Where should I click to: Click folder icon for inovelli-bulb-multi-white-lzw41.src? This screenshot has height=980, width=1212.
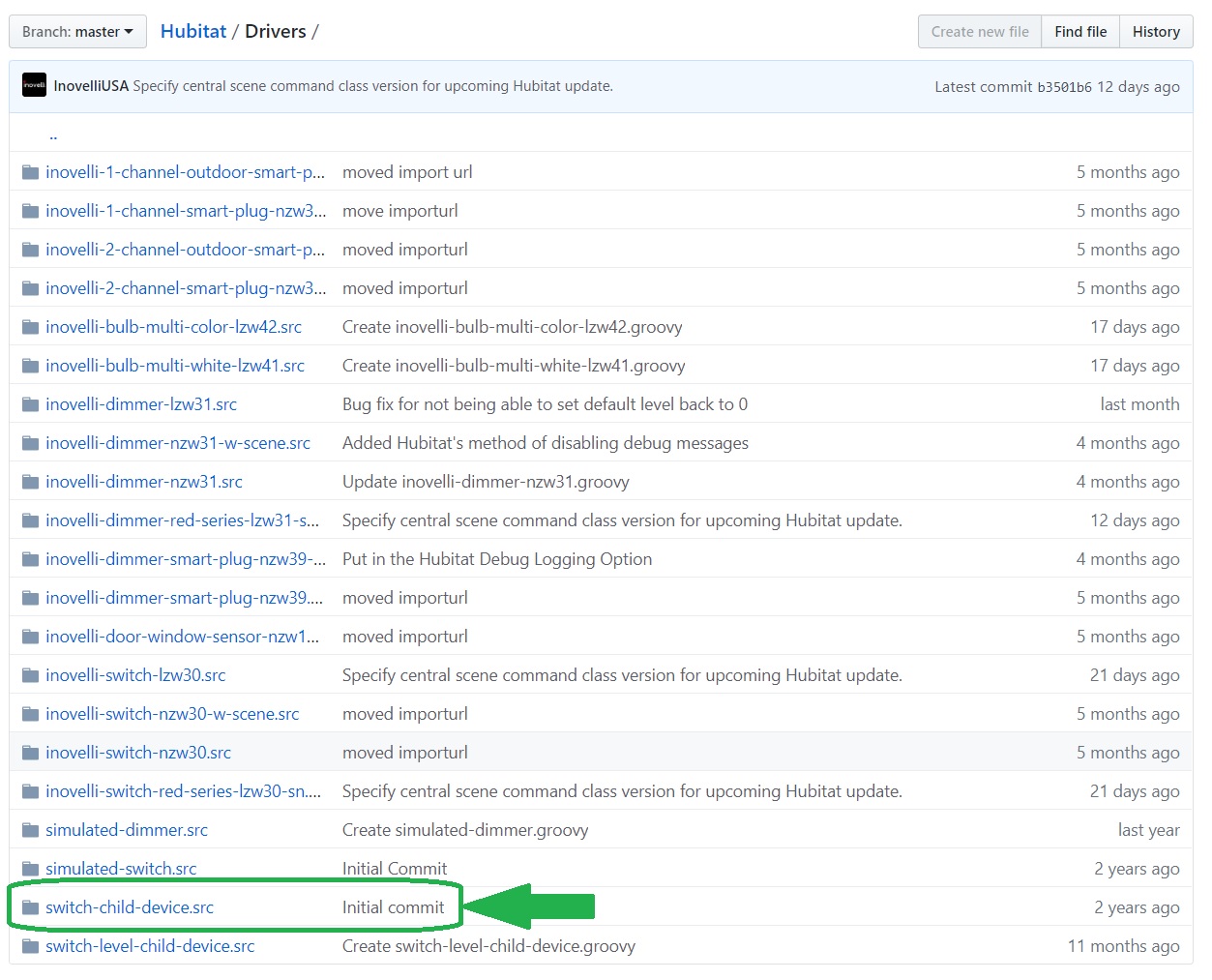click(x=30, y=366)
